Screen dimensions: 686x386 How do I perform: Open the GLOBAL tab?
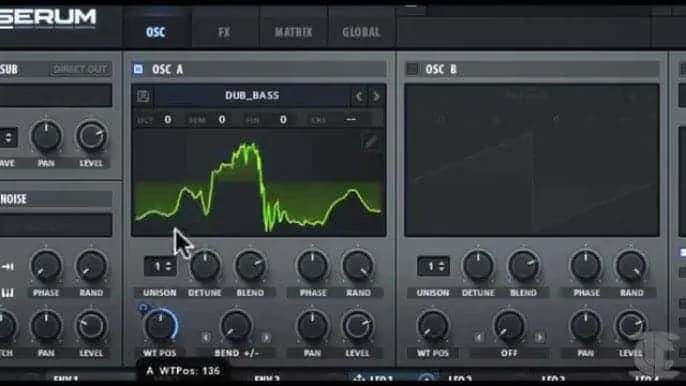click(361, 32)
